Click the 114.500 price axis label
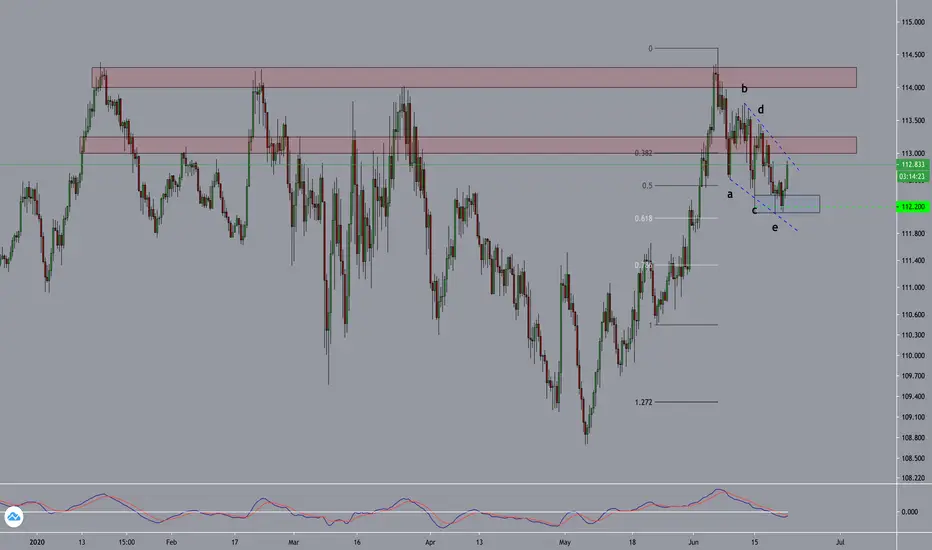The height and width of the screenshot is (550, 932). click(912, 55)
